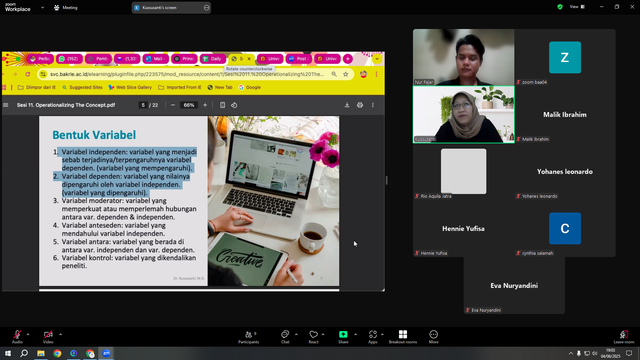The height and width of the screenshot is (360, 640).
Task: Rotate the PDF counterclockwise
Action: (234, 105)
